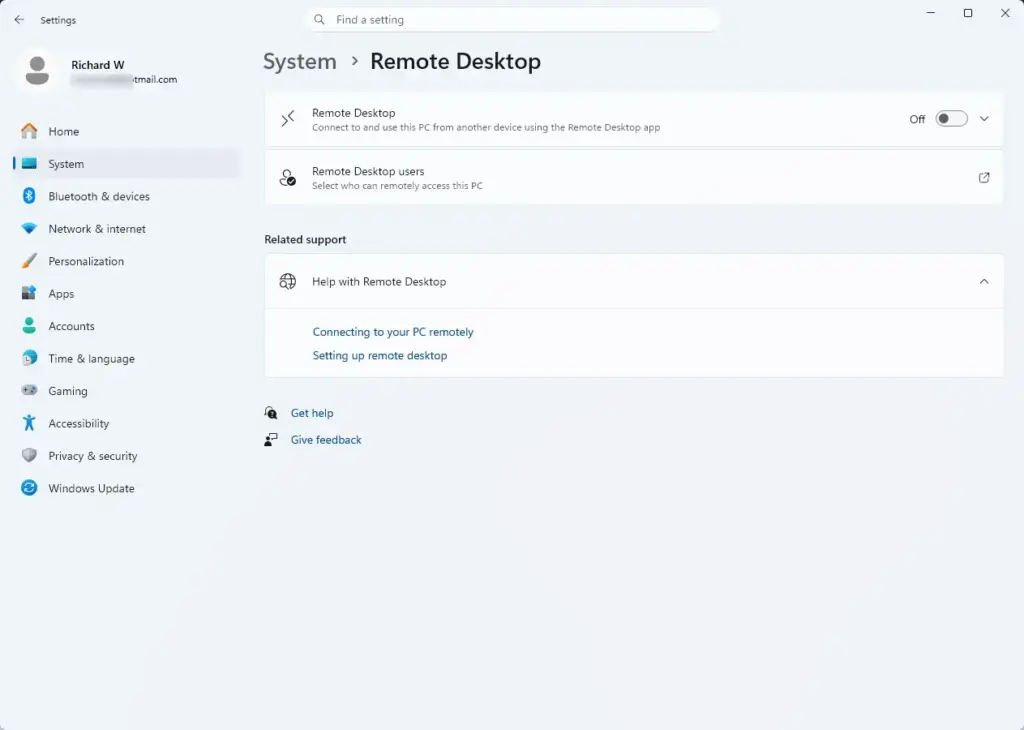Open Connecting to your PC remotely link

(392, 332)
